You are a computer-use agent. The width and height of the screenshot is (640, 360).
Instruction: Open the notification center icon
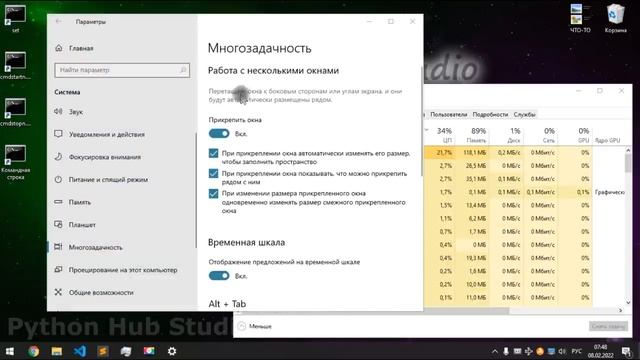click(x=626, y=351)
